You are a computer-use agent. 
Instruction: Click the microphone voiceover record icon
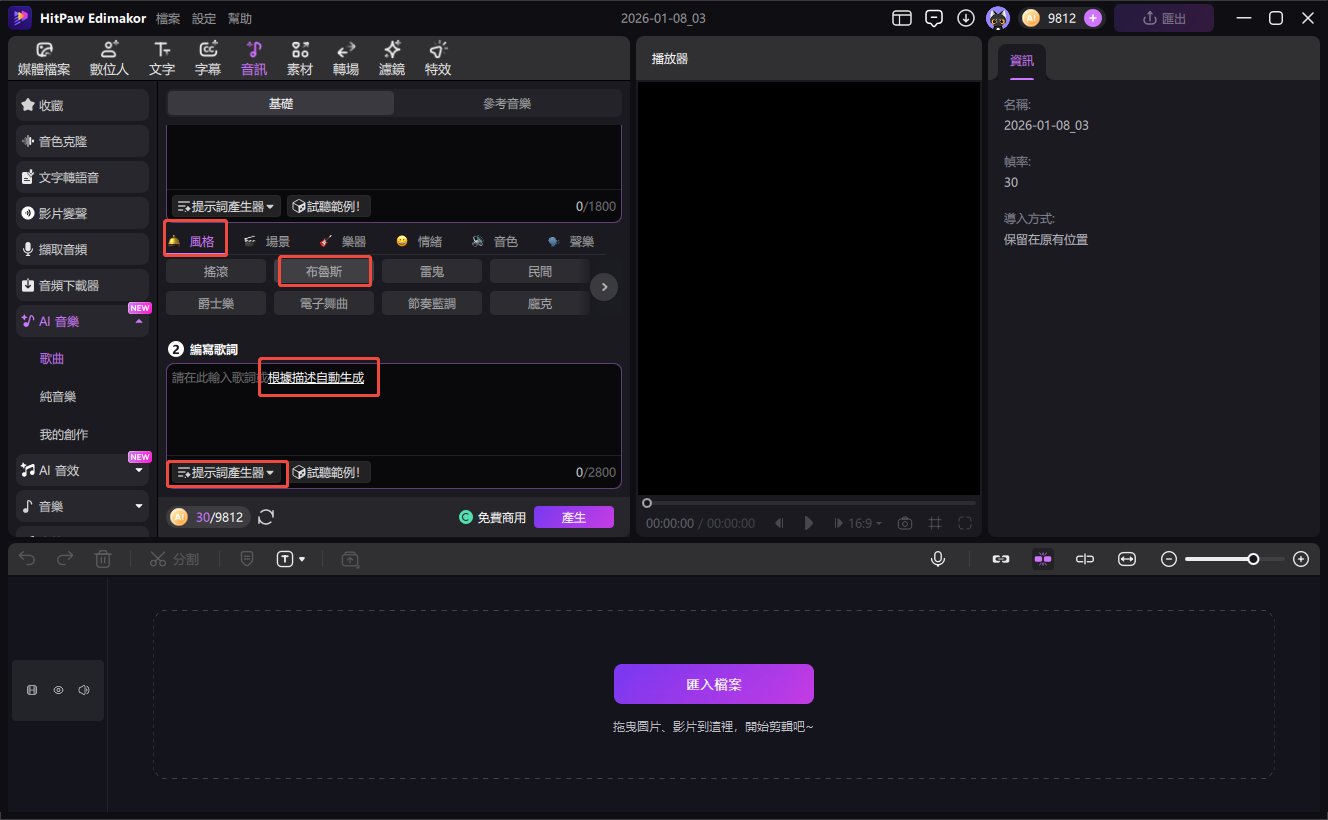pos(938,559)
